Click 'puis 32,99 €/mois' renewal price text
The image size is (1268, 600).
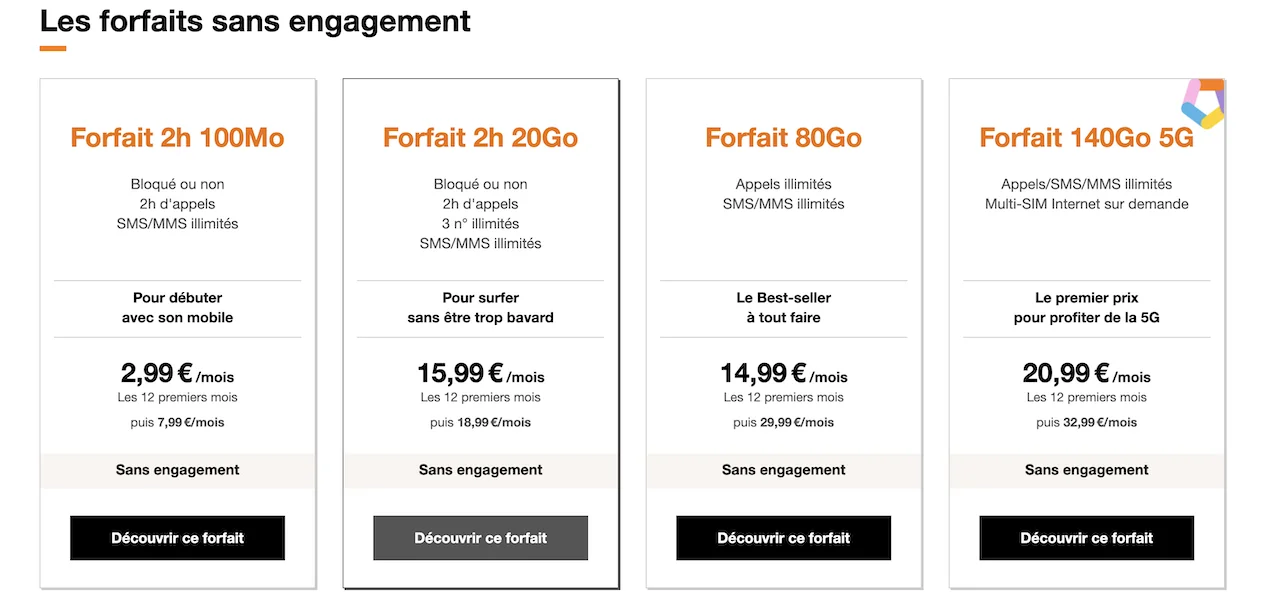[1086, 422]
